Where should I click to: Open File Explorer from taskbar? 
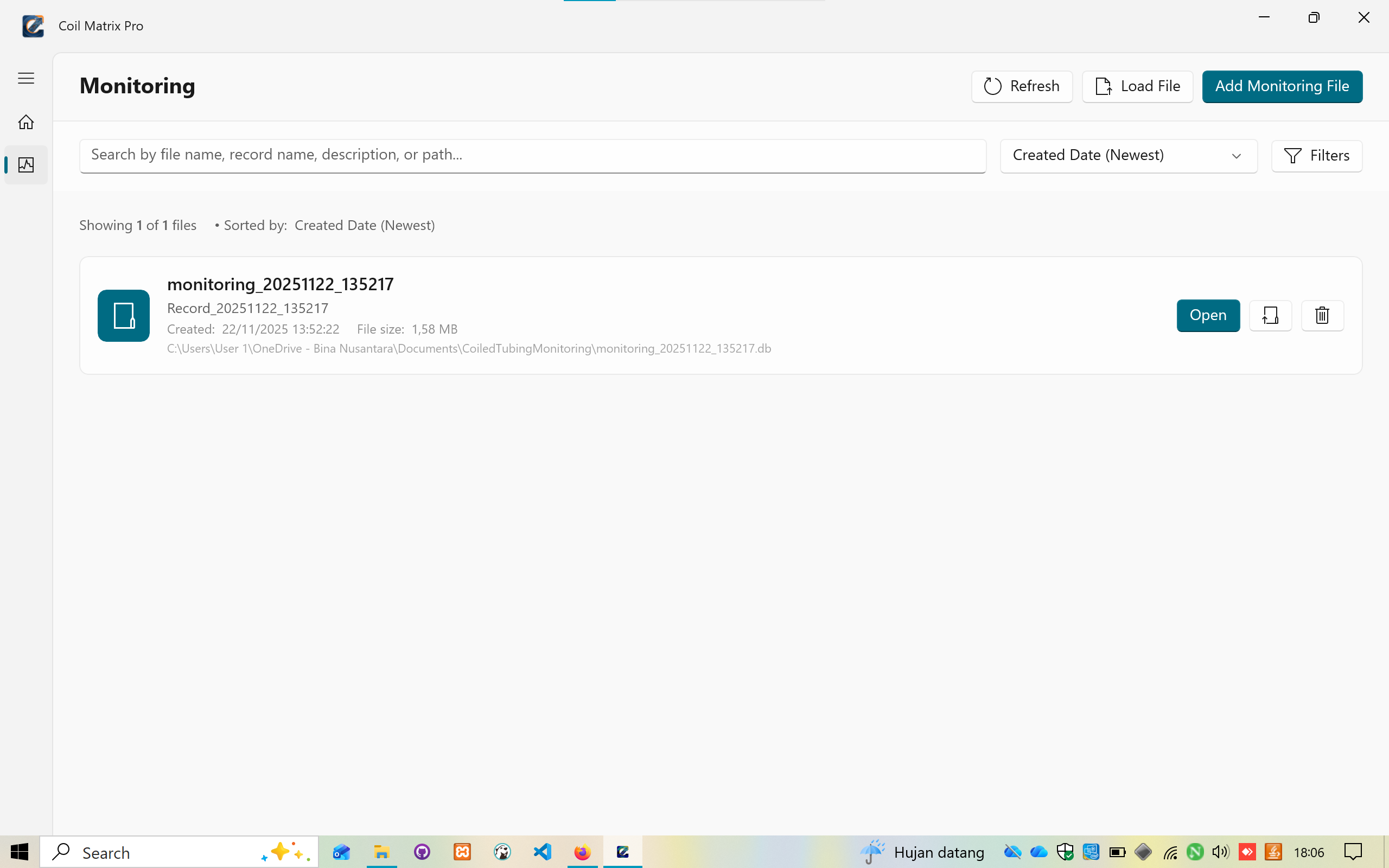pos(381,852)
